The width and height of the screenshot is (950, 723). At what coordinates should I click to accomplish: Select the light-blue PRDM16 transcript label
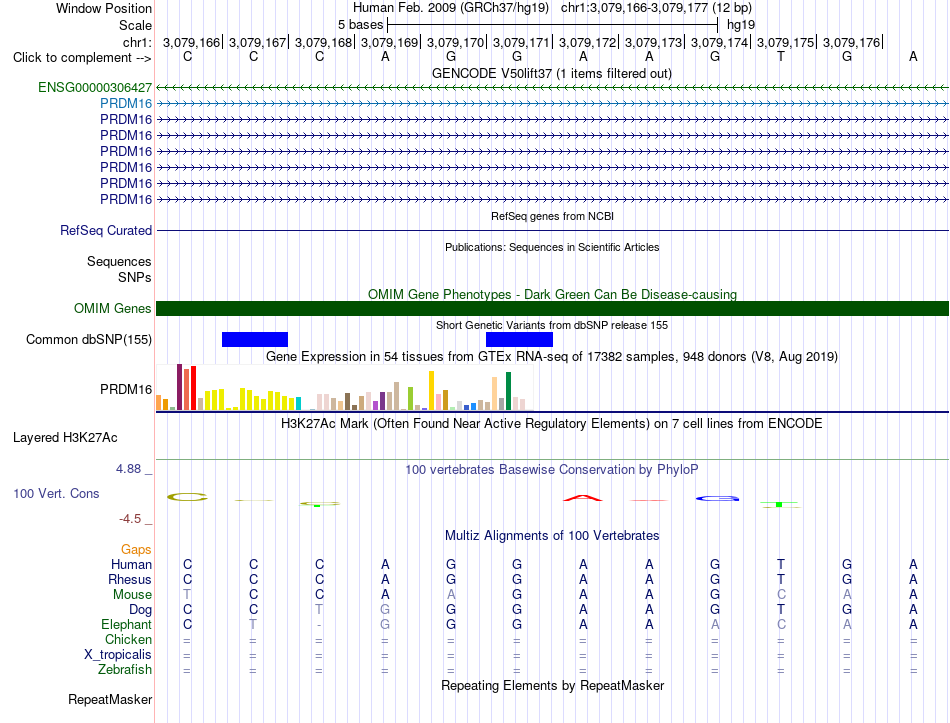point(126,104)
